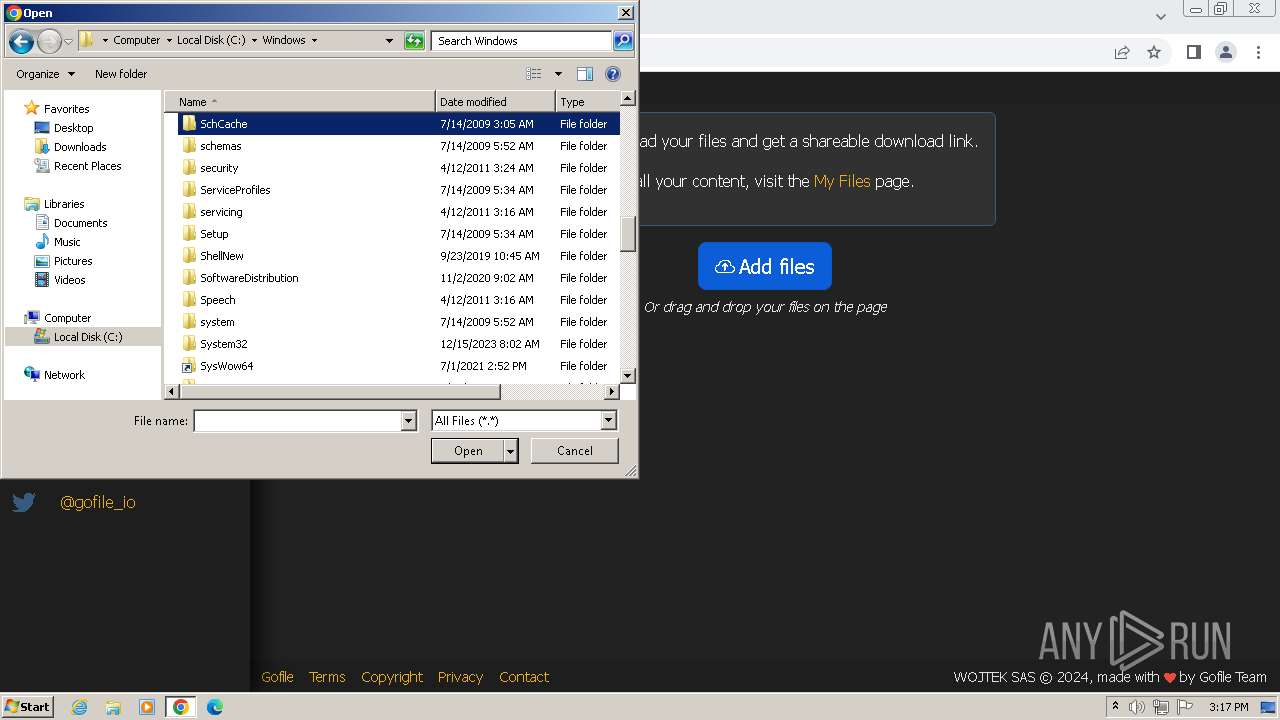This screenshot has height=720, width=1280.
Task: Click the System32 folder icon
Action: (188, 344)
